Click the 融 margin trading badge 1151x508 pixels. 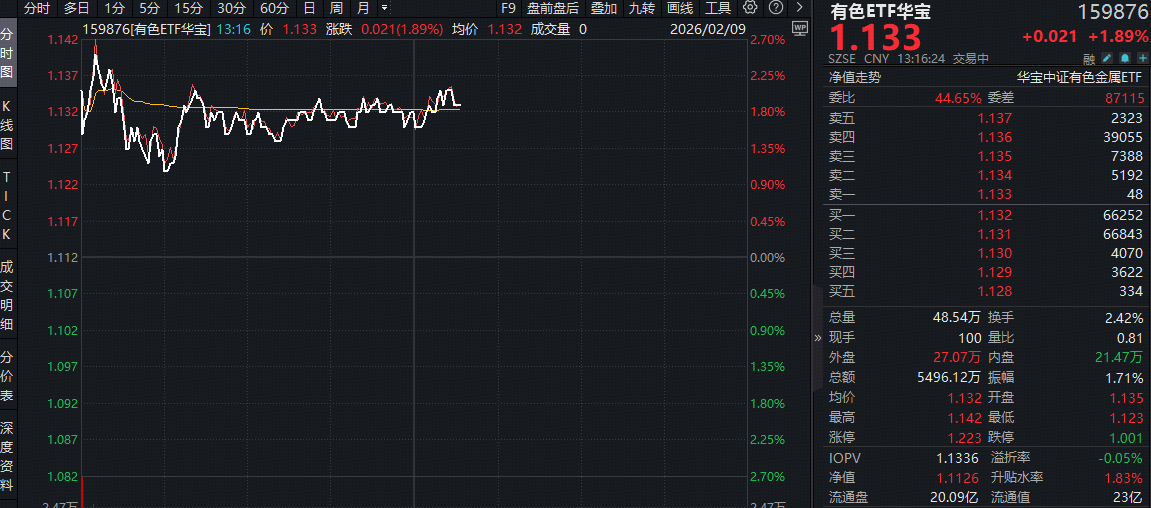1089,59
